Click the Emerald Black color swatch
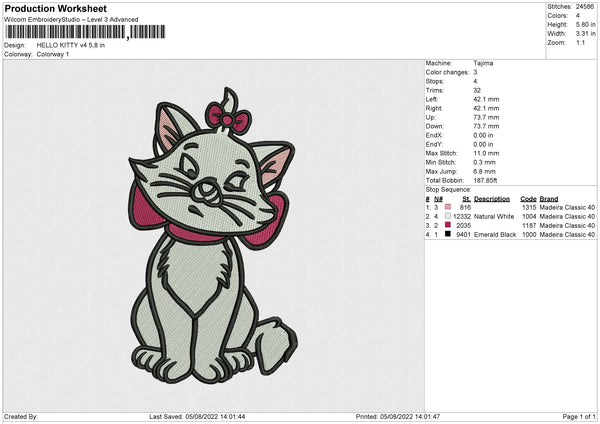 point(448,234)
